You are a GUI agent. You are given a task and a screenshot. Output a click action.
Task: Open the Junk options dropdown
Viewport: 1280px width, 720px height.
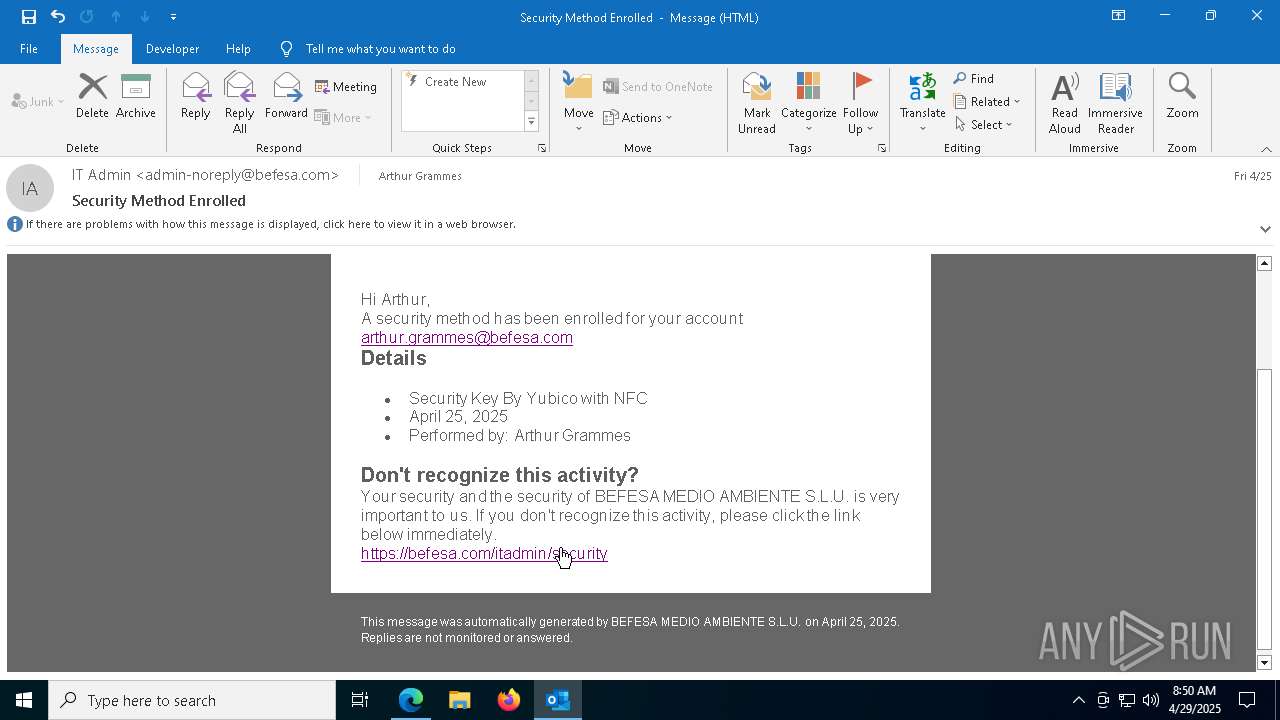click(38, 102)
